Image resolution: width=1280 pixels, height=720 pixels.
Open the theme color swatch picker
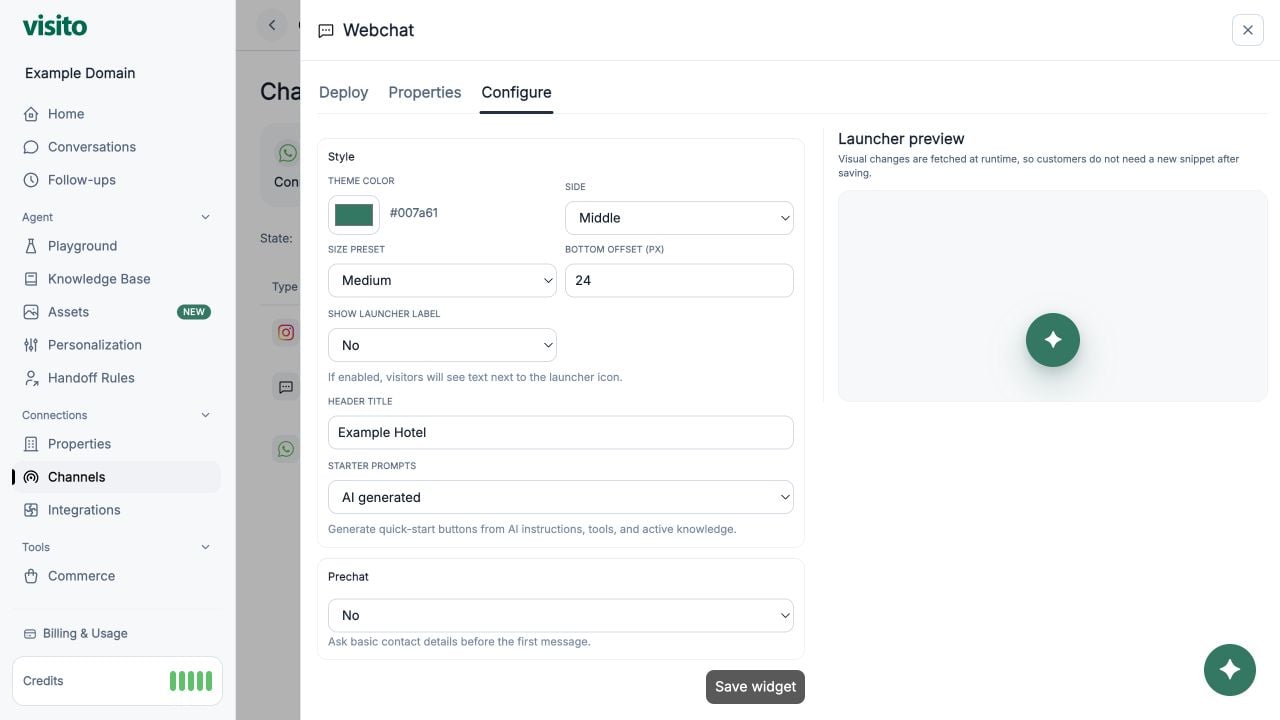pyautogui.click(x=354, y=215)
